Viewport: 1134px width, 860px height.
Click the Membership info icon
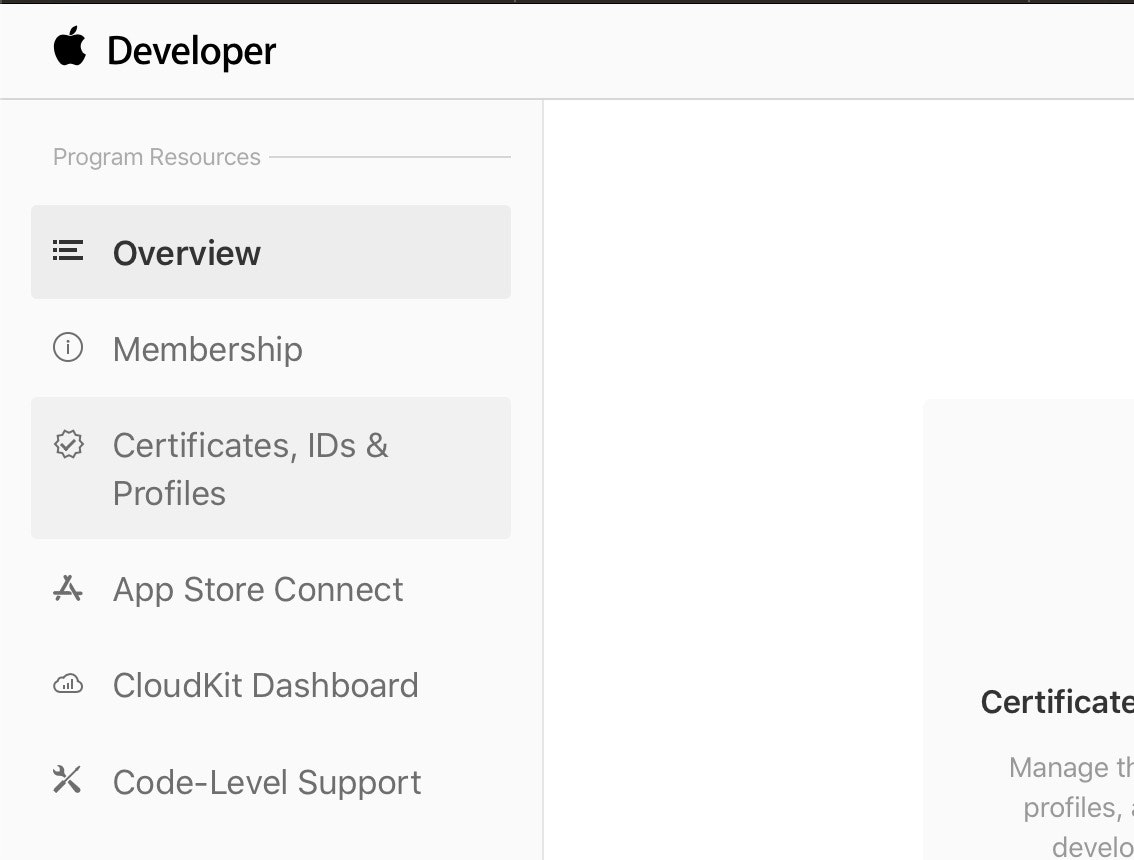68,347
